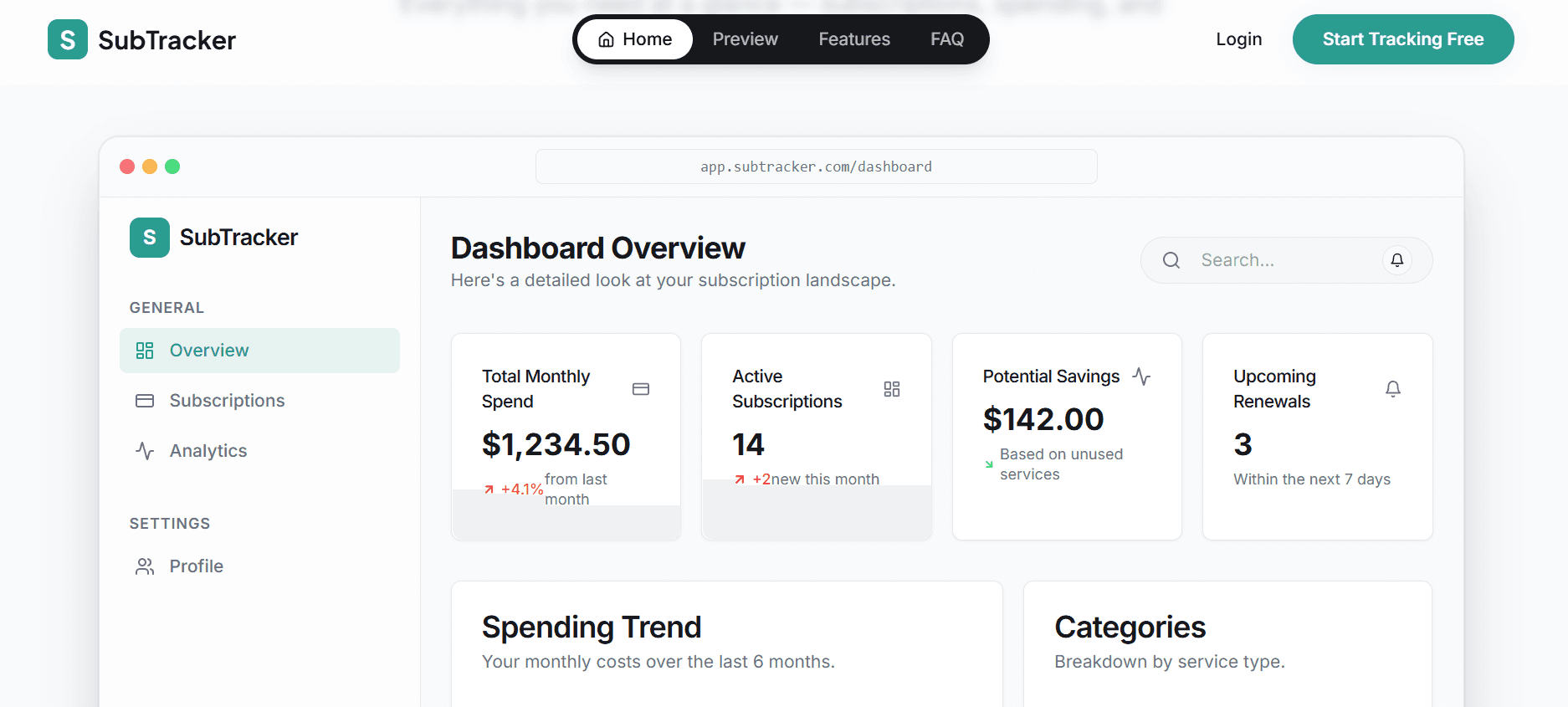Go to Profile under Settings
This screenshot has width=1568, height=707.
tap(196, 566)
